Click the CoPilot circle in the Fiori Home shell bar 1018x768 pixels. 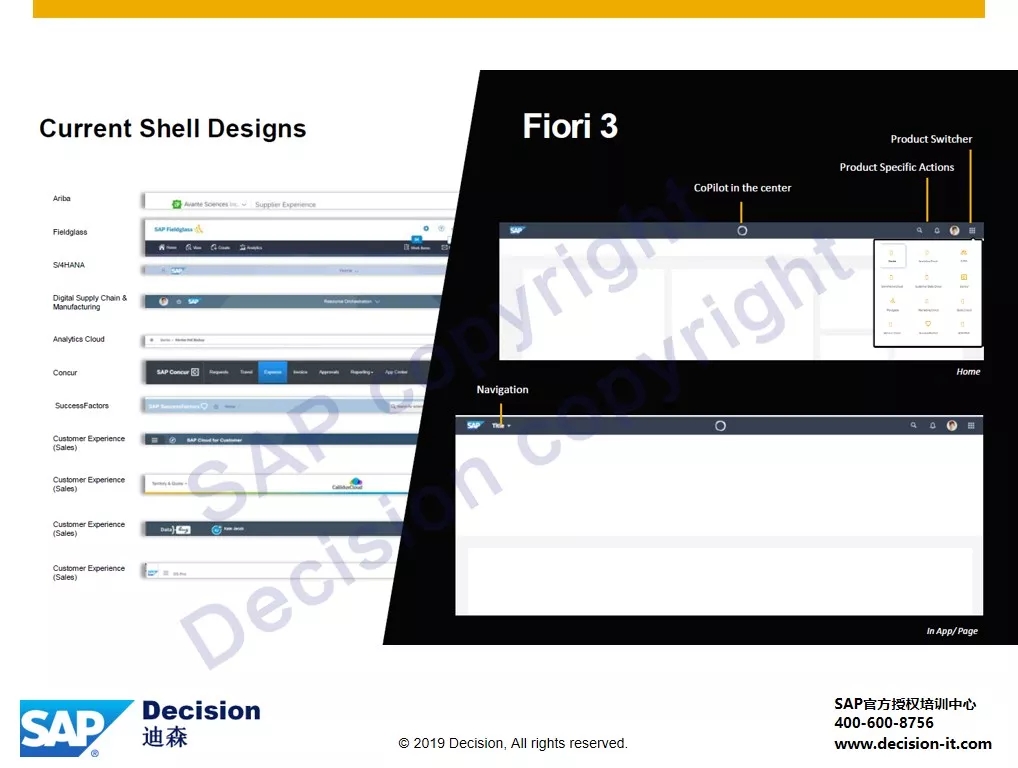(x=742, y=230)
